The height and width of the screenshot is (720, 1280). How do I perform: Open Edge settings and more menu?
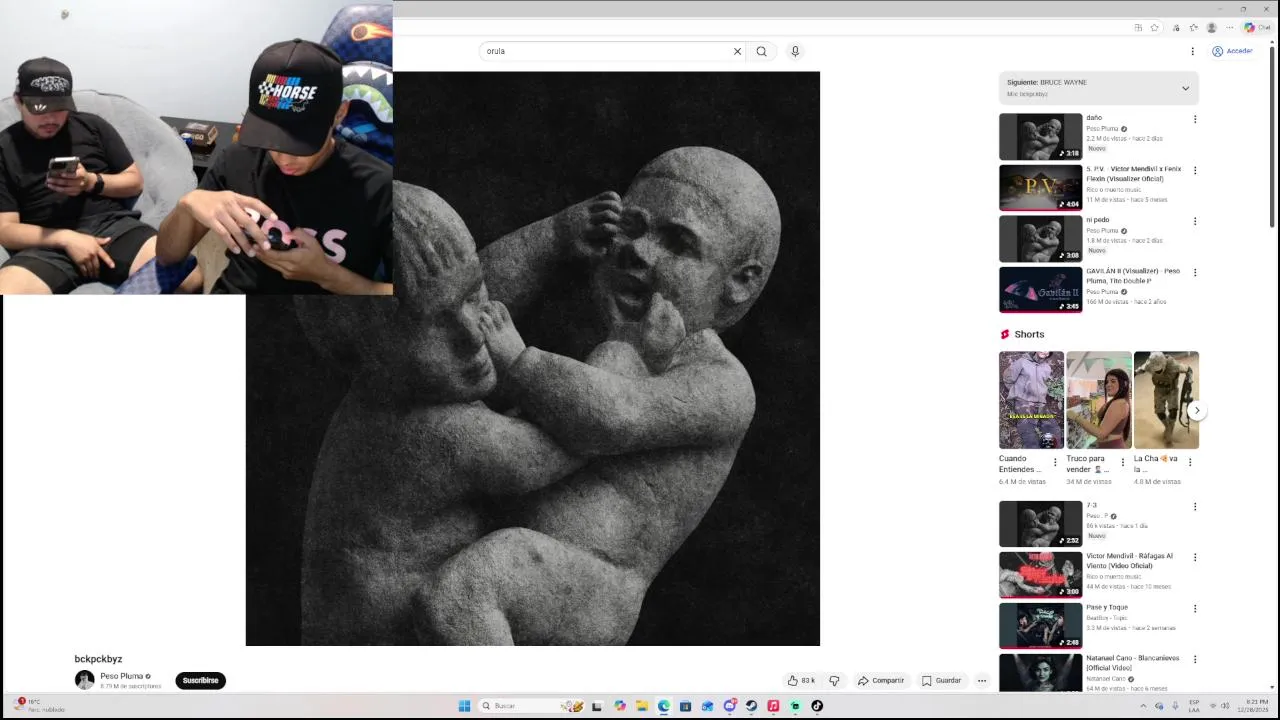(1230, 28)
